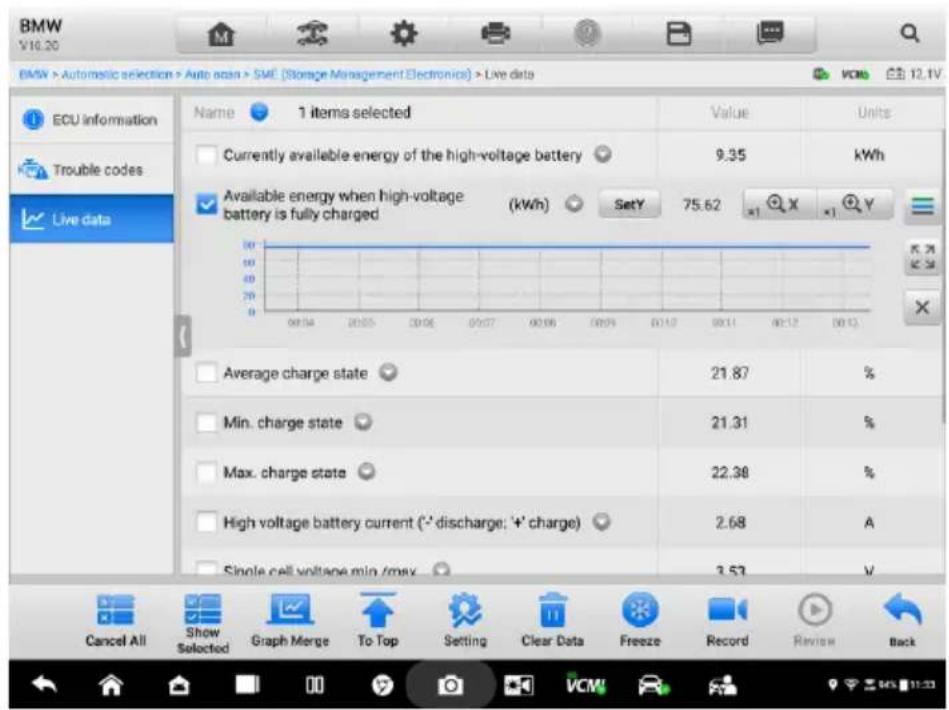Open vehicle swap icon in top toolbar
Viewport: 949px width, 710px height.
pyautogui.click(x=312, y=34)
